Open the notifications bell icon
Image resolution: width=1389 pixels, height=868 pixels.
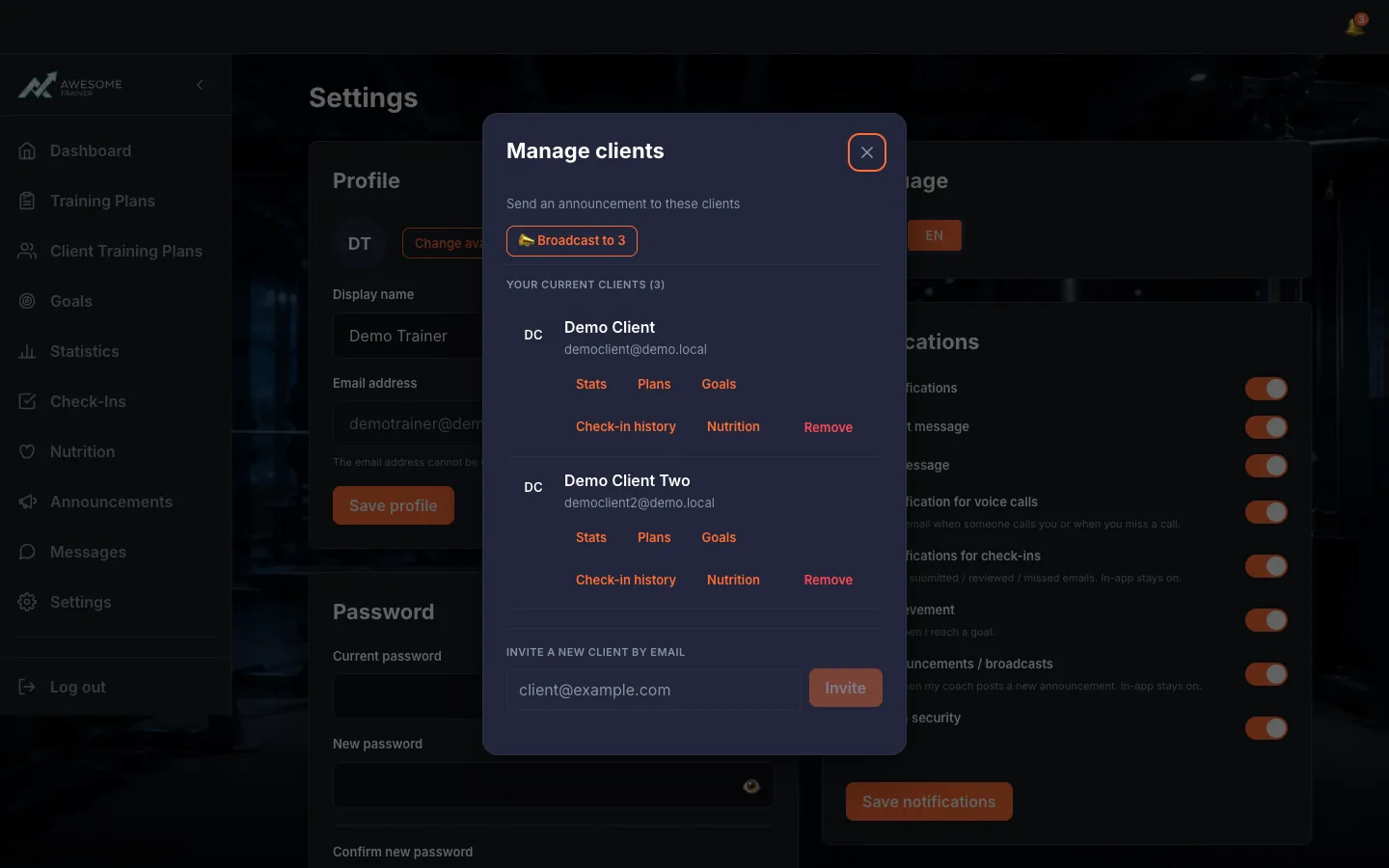pos(1355,26)
